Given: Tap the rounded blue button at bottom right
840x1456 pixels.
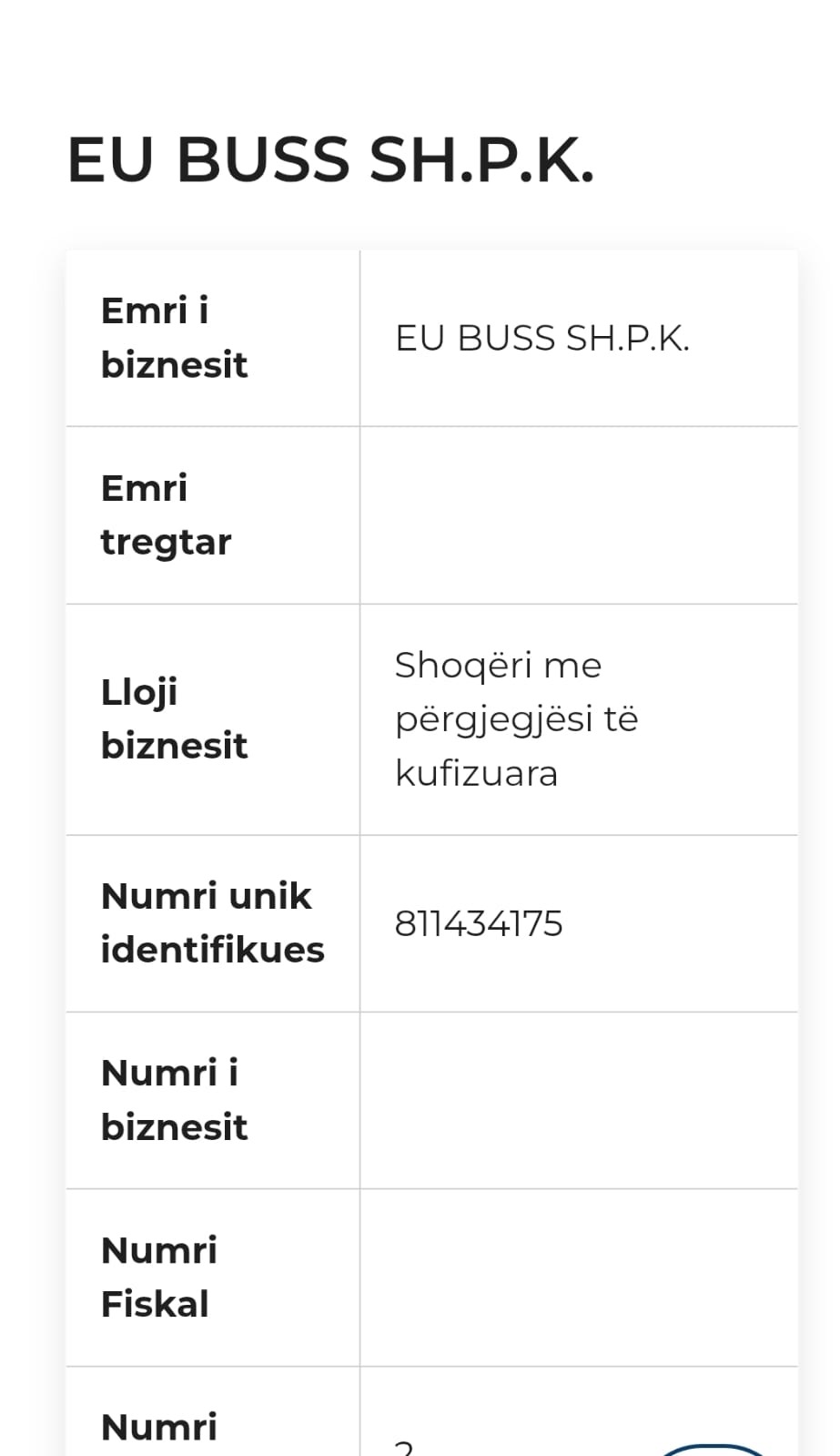Looking at the screenshot, I should pos(713,1449).
